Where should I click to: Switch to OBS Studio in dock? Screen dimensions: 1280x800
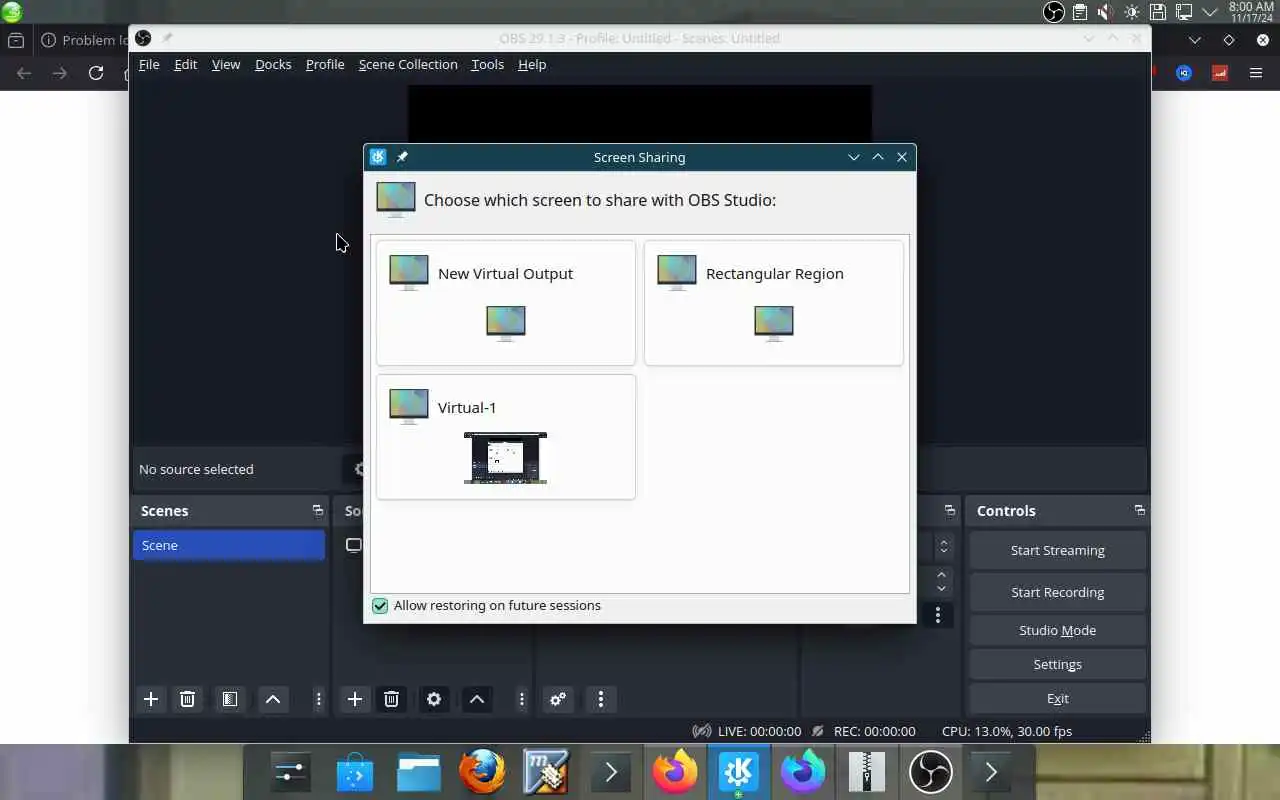(930, 773)
